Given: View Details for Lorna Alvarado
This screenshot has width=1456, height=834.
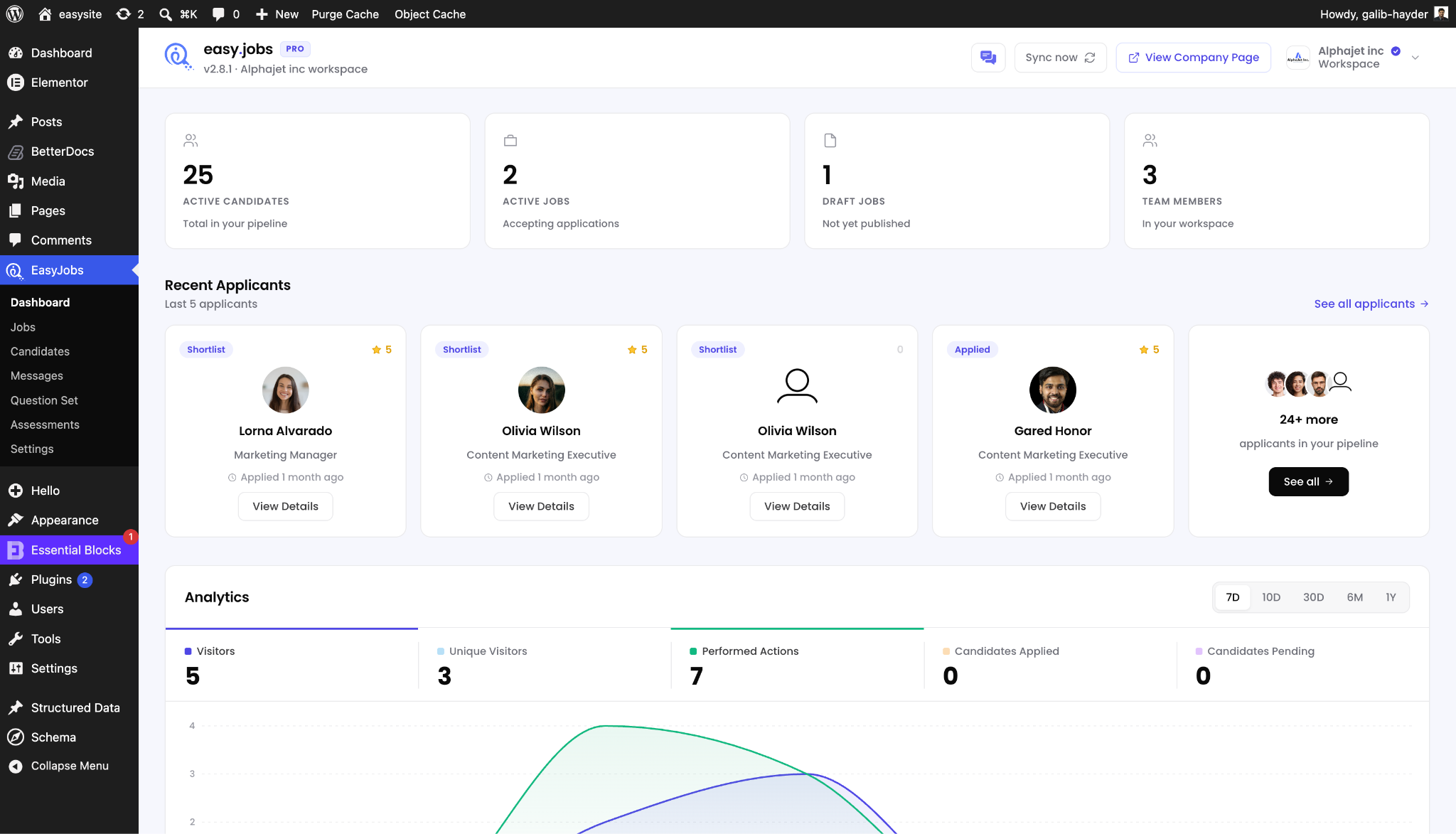Looking at the screenshot, I should pyautogui.click(x=285, y=506).
